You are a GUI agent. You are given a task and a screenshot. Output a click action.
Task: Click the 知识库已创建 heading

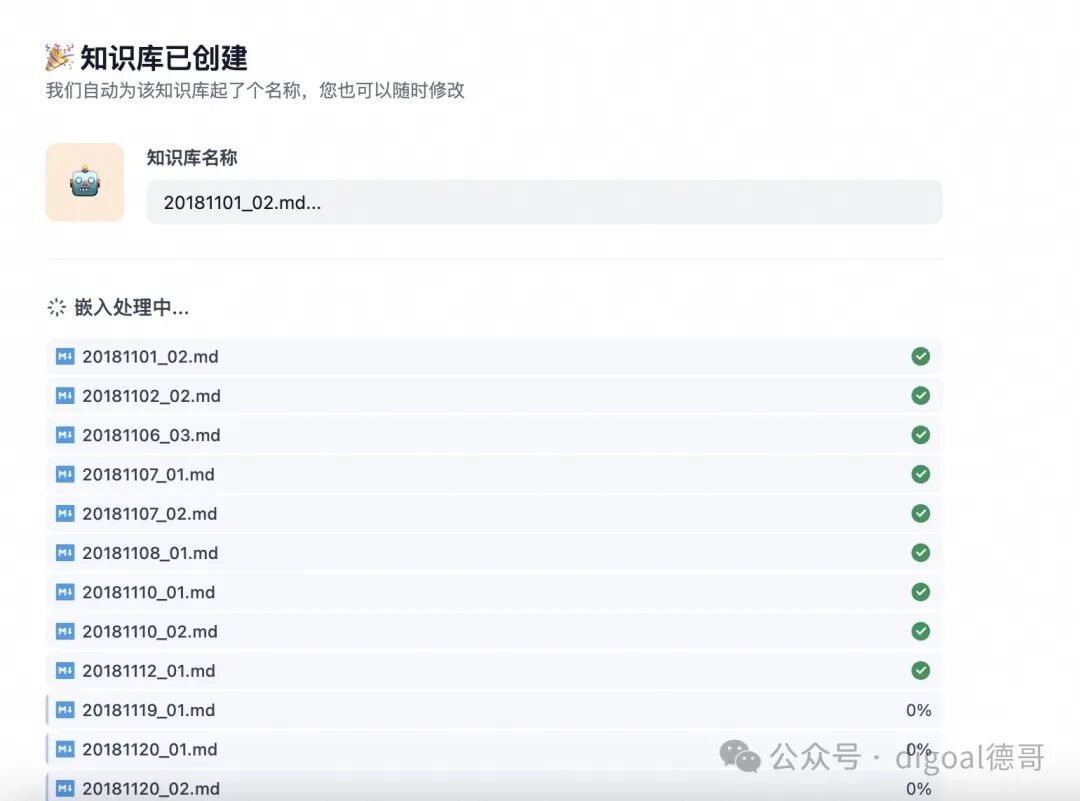(164, 58)
